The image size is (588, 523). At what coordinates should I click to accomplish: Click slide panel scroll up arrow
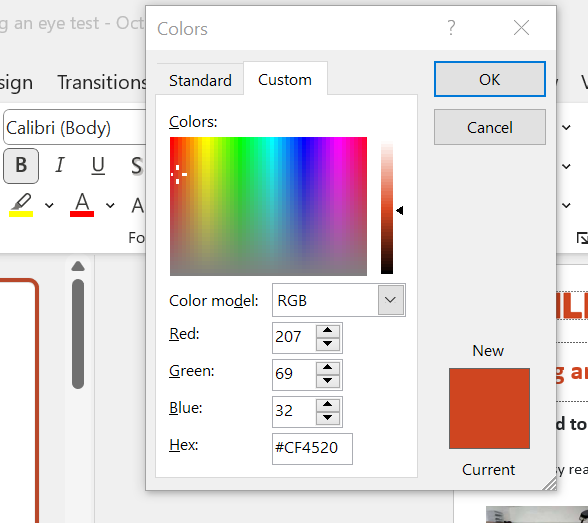pos(78,266)
